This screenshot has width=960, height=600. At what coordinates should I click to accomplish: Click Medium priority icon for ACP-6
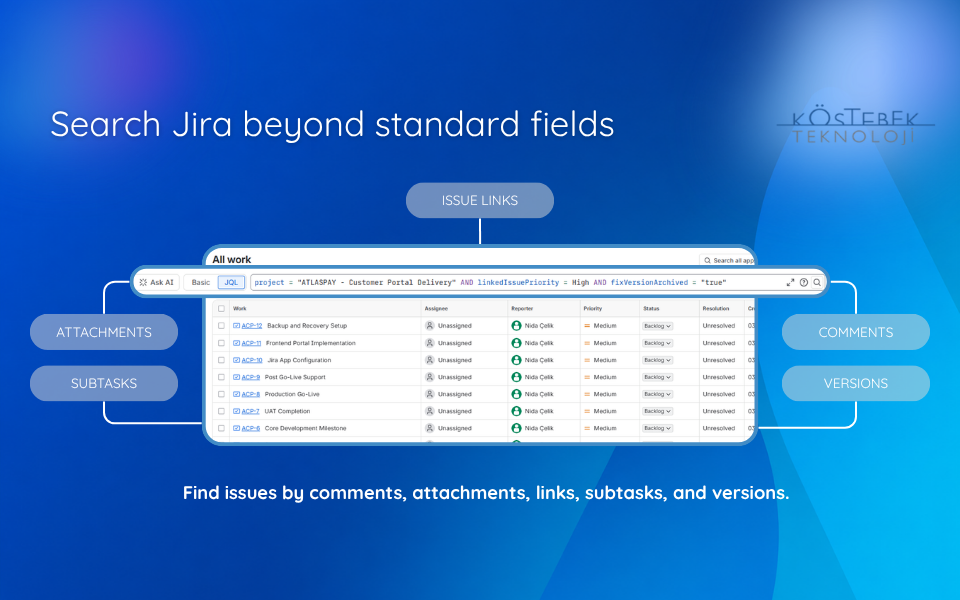coord(587,429)
